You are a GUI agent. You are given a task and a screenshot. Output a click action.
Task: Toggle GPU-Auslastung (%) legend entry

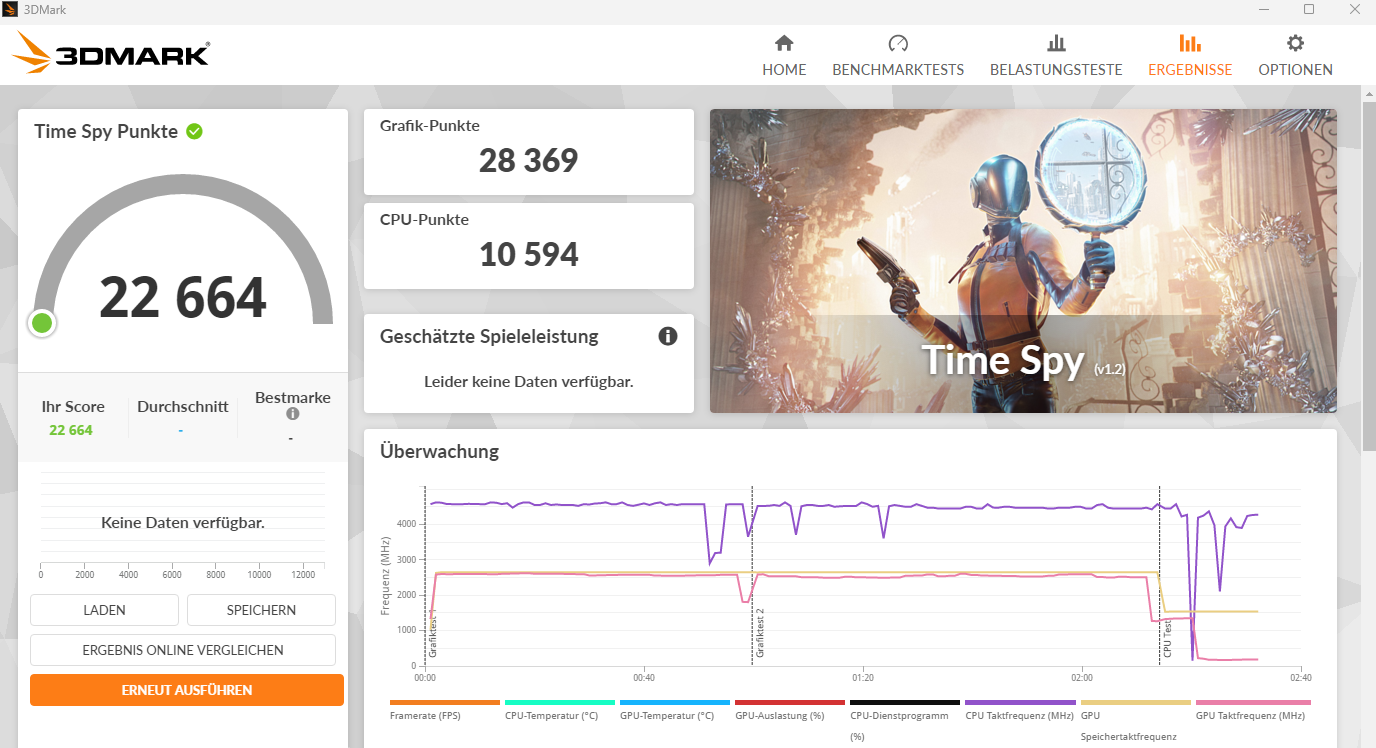pos(790,709)
